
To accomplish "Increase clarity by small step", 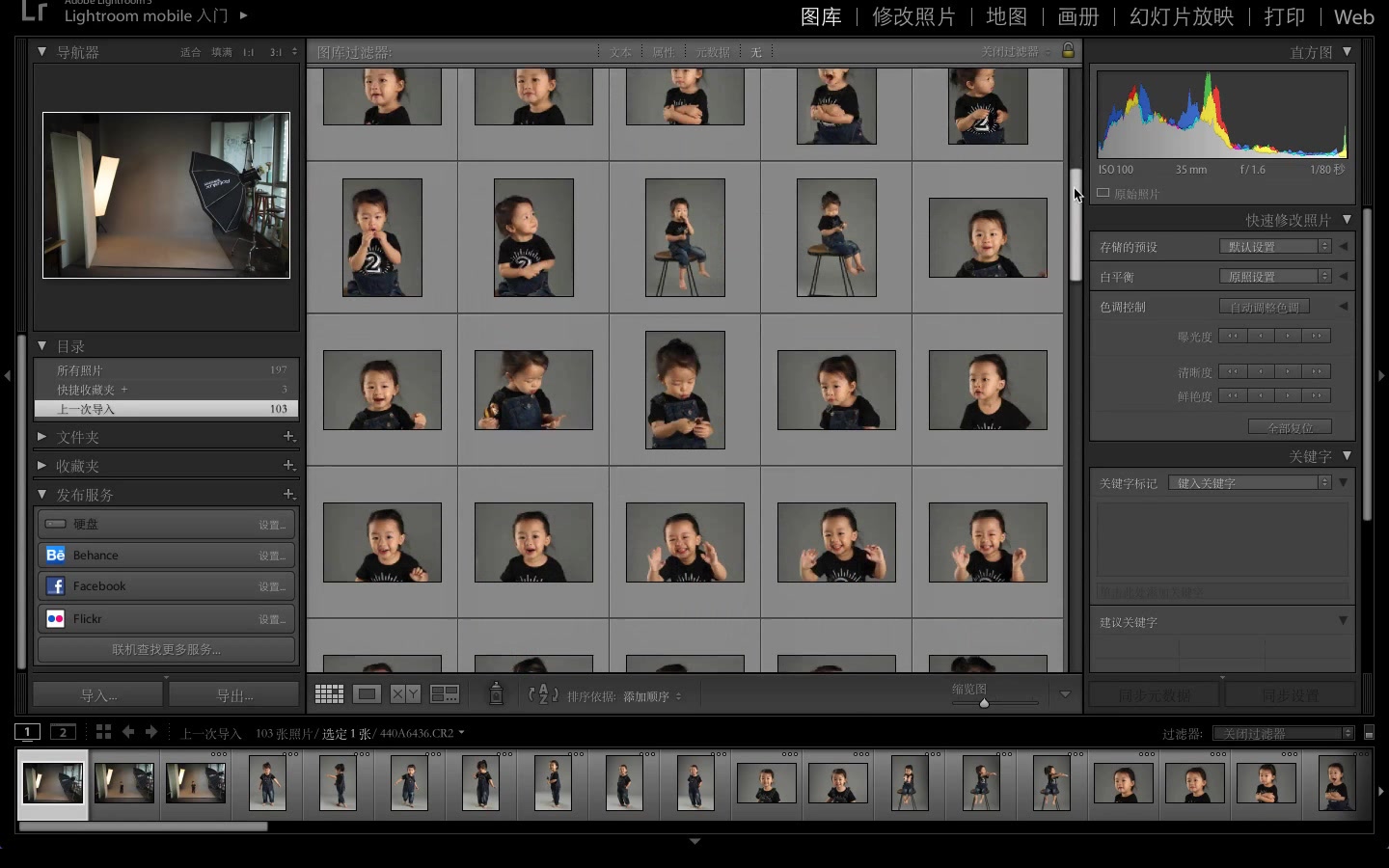I will [x=1288, y=371].
